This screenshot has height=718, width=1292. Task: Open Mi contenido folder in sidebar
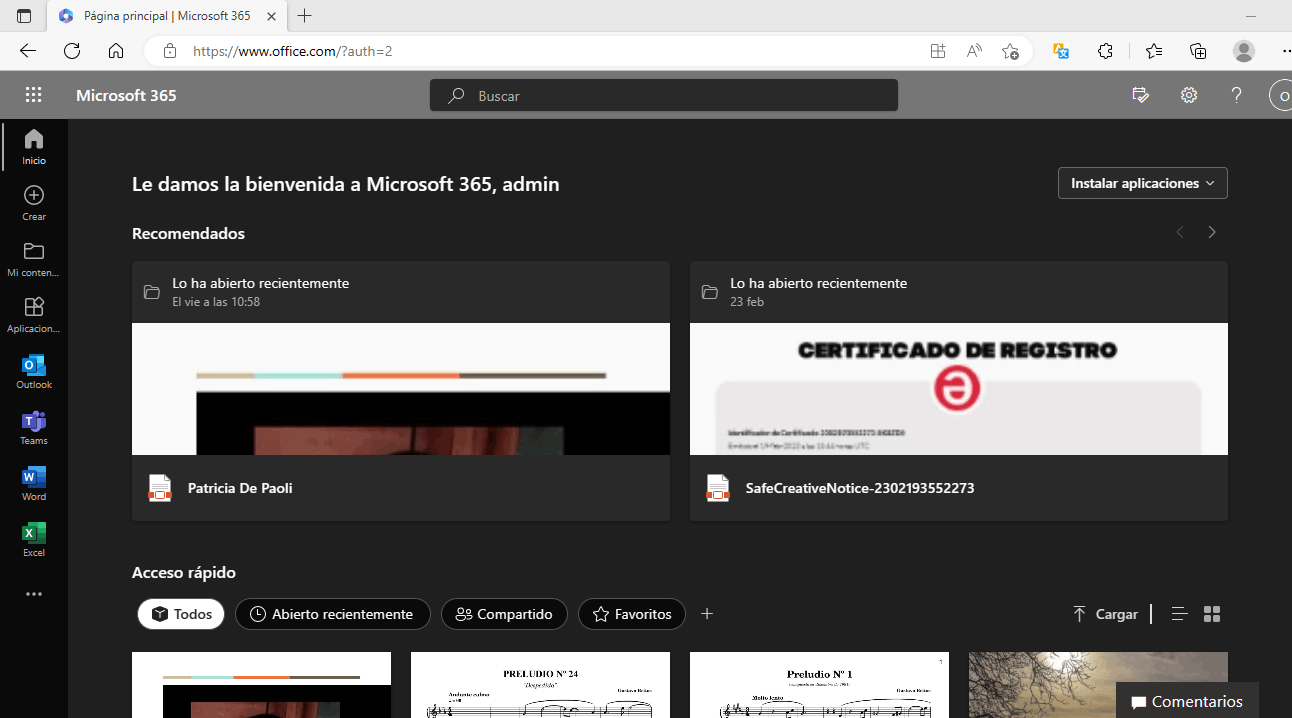[34, 258]
